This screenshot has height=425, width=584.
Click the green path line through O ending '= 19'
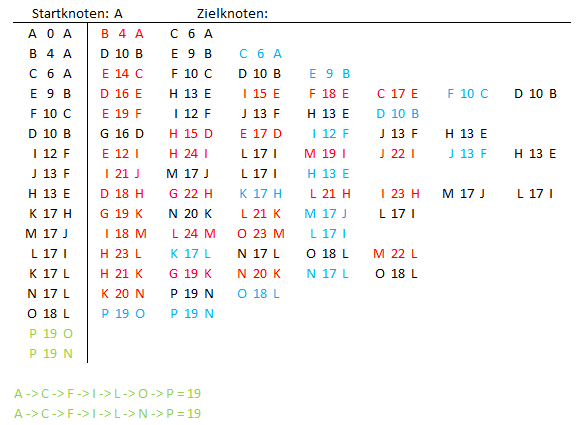pos(108,394)
